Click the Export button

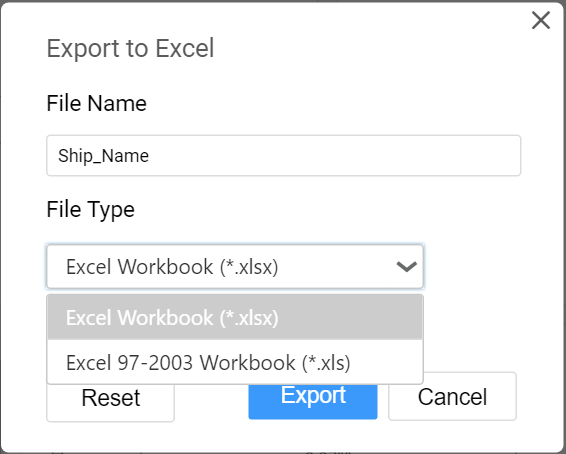tap(313, 401)
